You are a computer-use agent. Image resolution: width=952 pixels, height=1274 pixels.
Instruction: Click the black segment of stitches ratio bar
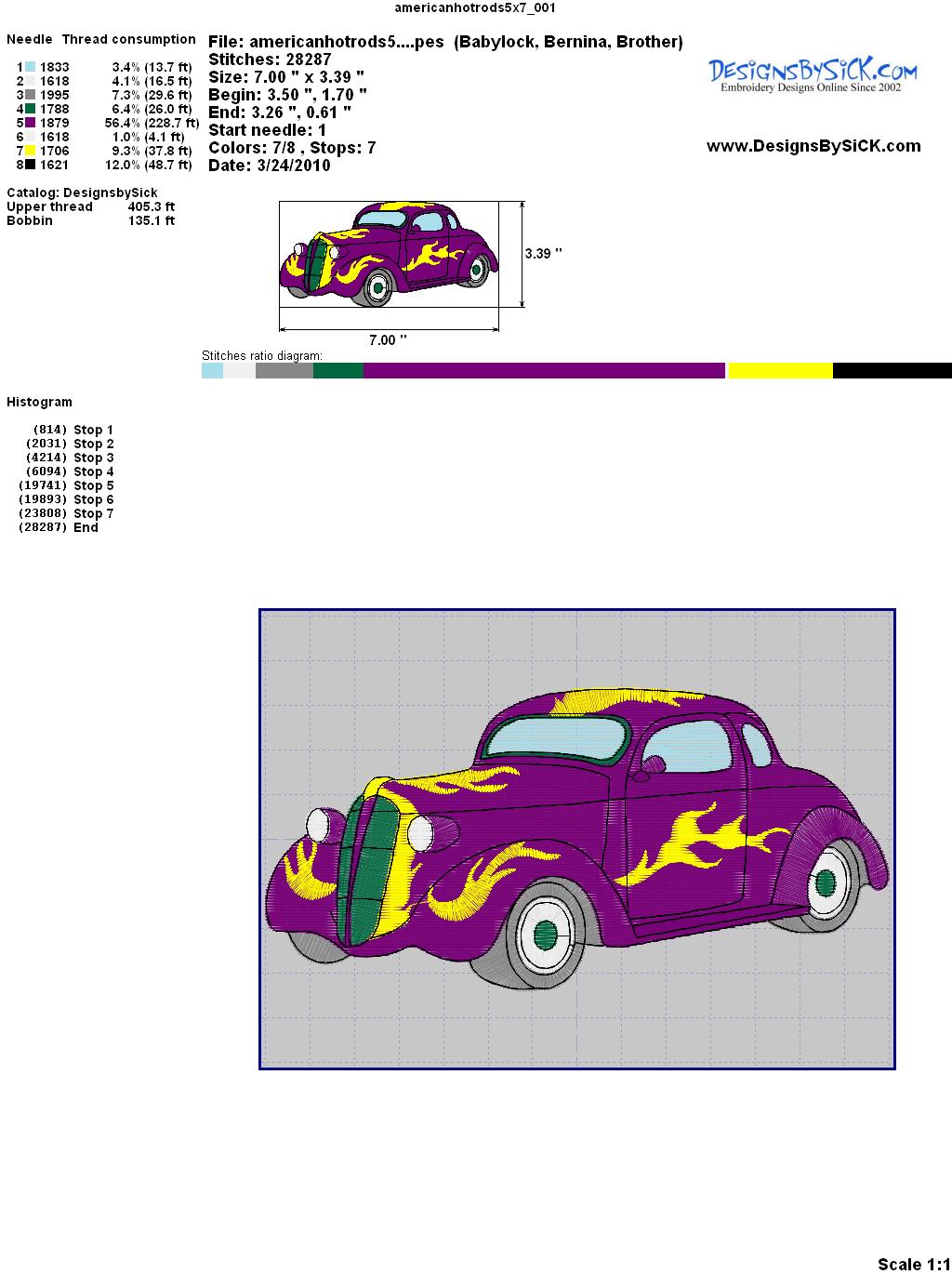click(x=892, y=371)
